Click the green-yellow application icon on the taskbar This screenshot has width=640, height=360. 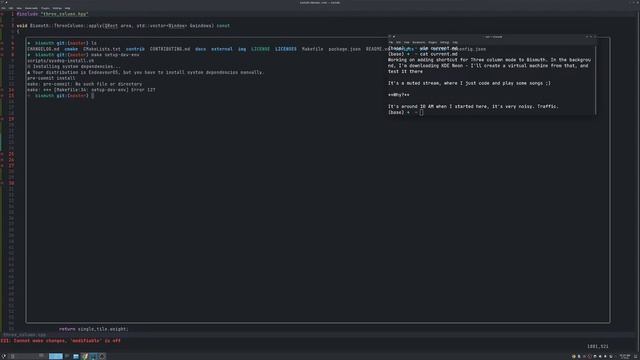click(x=84, y=356)
